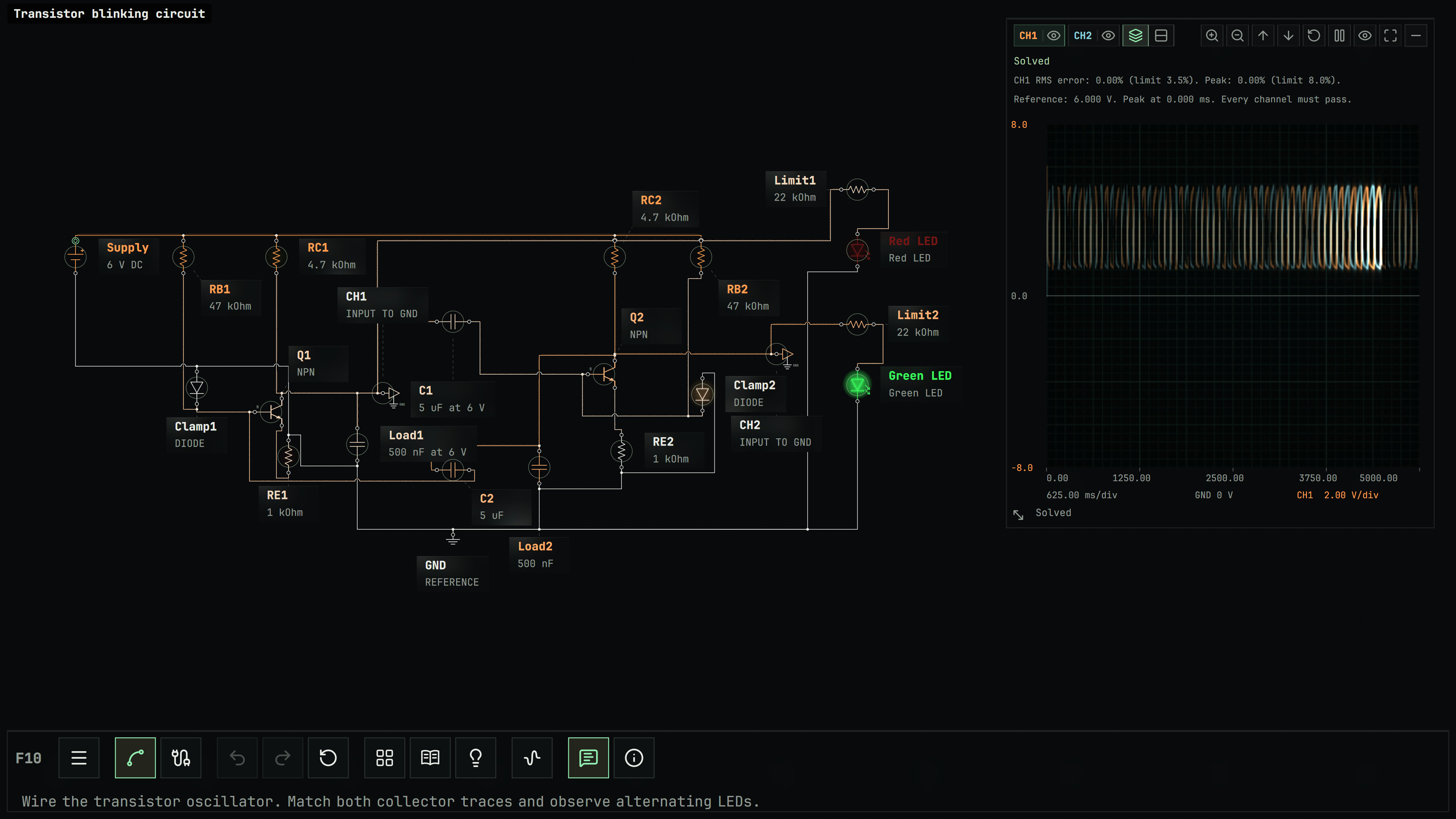
Task: Click the scope panel resize arrow
Action: 1018,515
